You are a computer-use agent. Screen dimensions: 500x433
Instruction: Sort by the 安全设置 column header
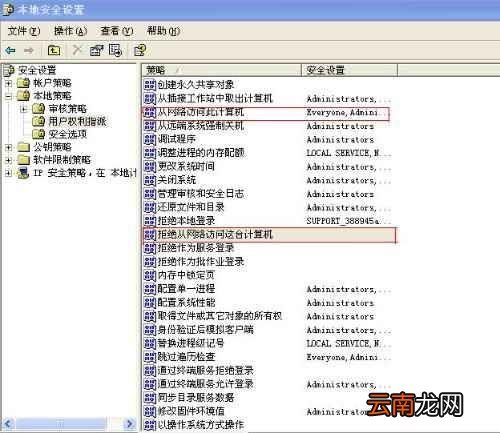[x=350, y=70]
